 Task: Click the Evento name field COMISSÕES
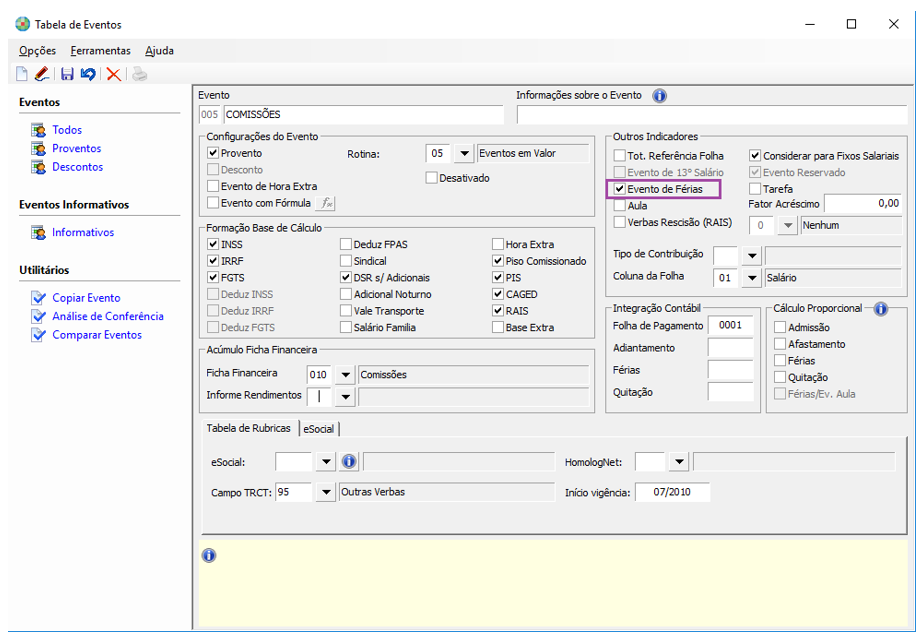[363, 114]
